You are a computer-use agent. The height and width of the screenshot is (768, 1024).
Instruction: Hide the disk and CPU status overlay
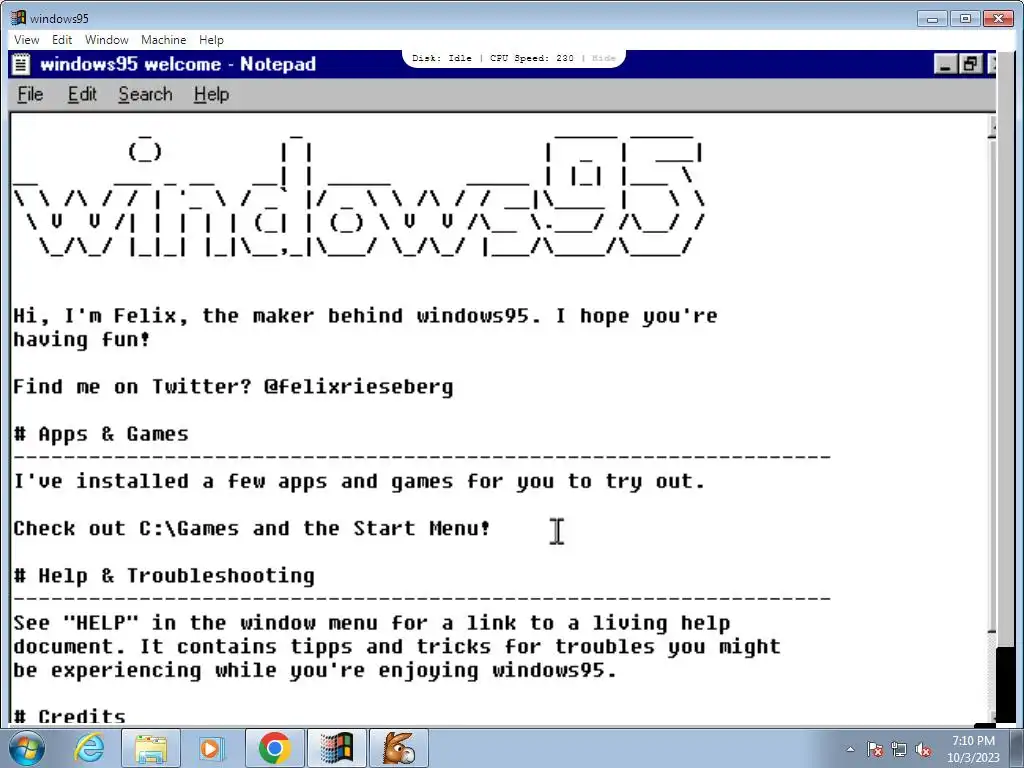pos(603,58)
